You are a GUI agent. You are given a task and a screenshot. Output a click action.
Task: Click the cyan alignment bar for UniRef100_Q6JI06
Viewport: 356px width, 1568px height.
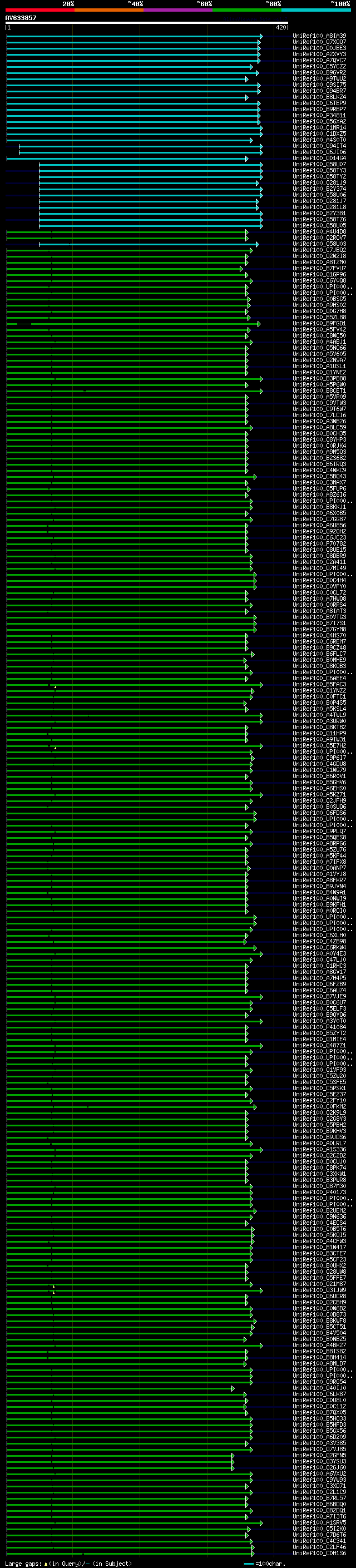141,152
